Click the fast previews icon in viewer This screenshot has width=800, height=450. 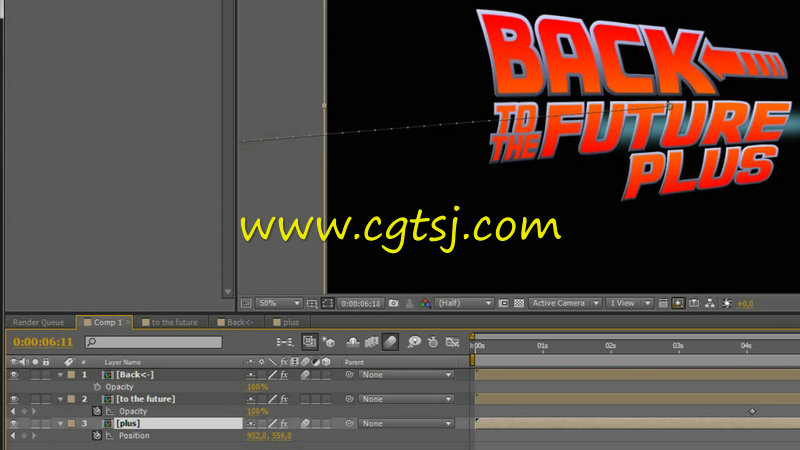point(678,303)
